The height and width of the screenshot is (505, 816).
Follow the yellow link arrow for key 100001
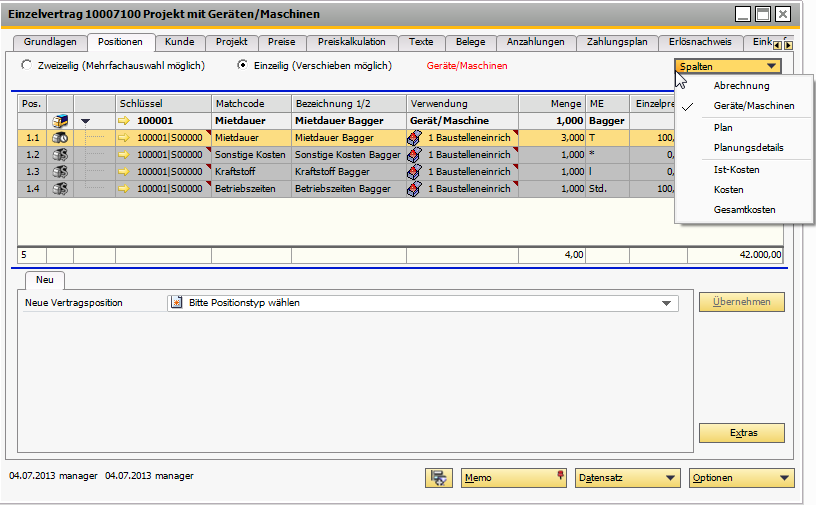point(124,121)
